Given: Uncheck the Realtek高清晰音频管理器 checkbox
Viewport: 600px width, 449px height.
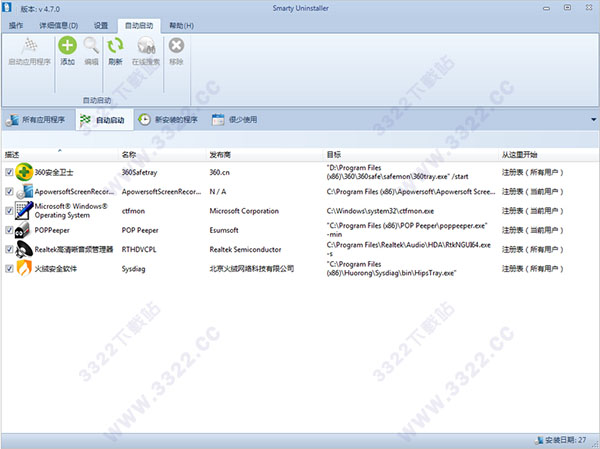Looking at the screenshot, I should coord(9,249).
